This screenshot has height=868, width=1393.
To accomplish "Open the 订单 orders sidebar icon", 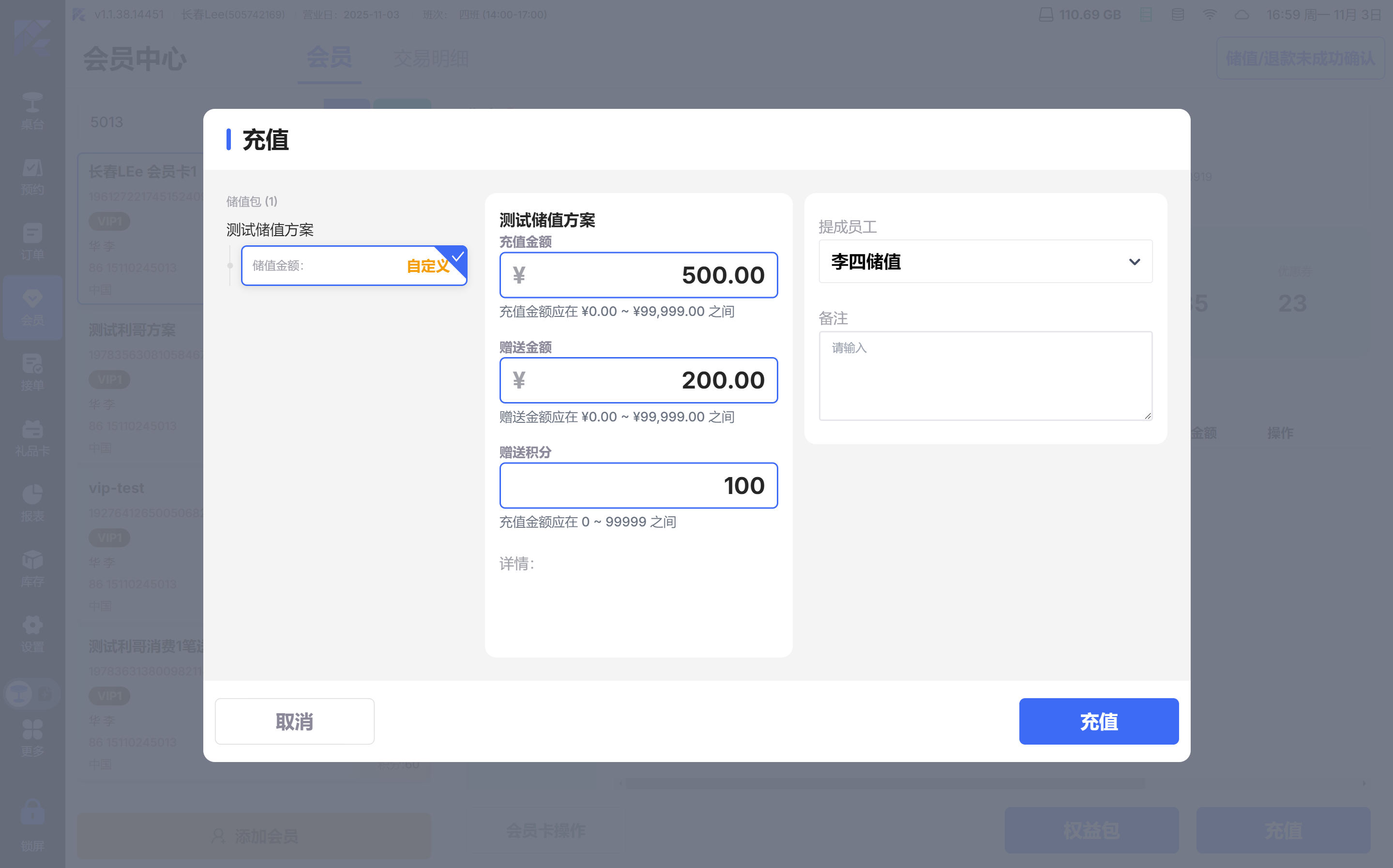I will pos(32,242).
